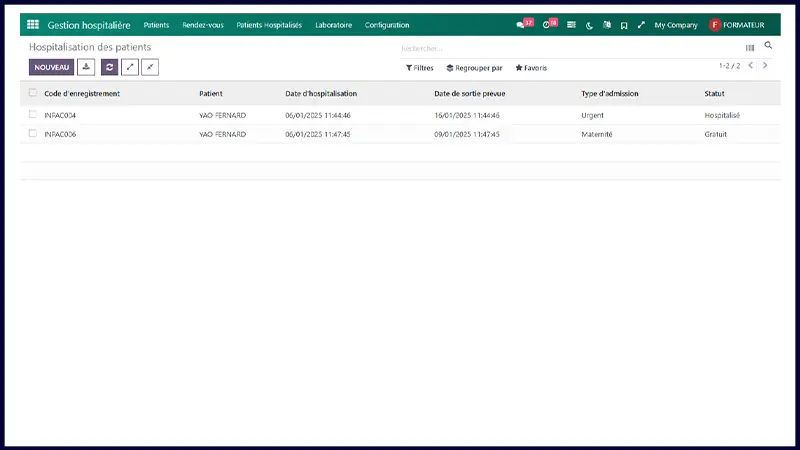Sort by Code d'enregistrement column
The image size is (800, 450).
tap(82, 93)
